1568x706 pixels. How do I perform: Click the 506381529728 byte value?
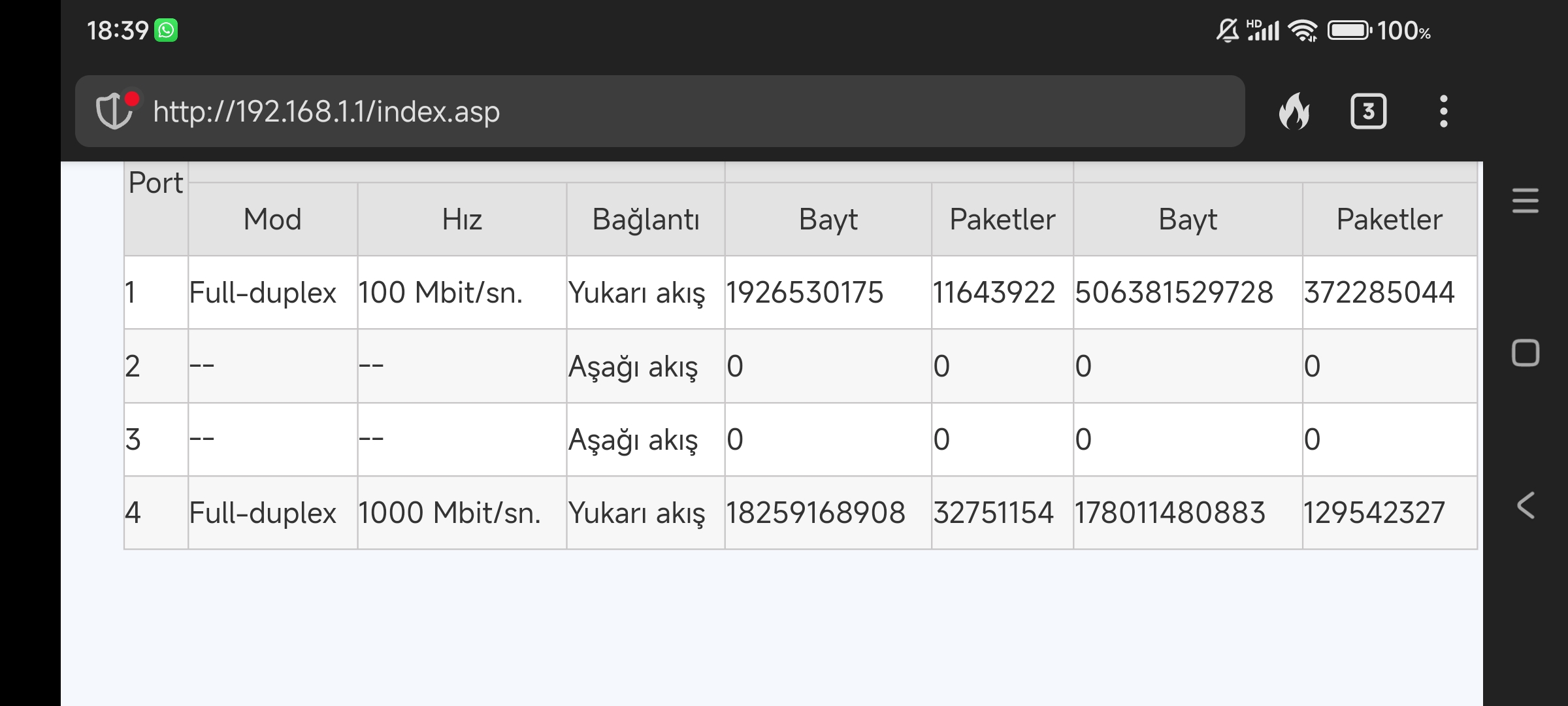tap(1174, 292)
